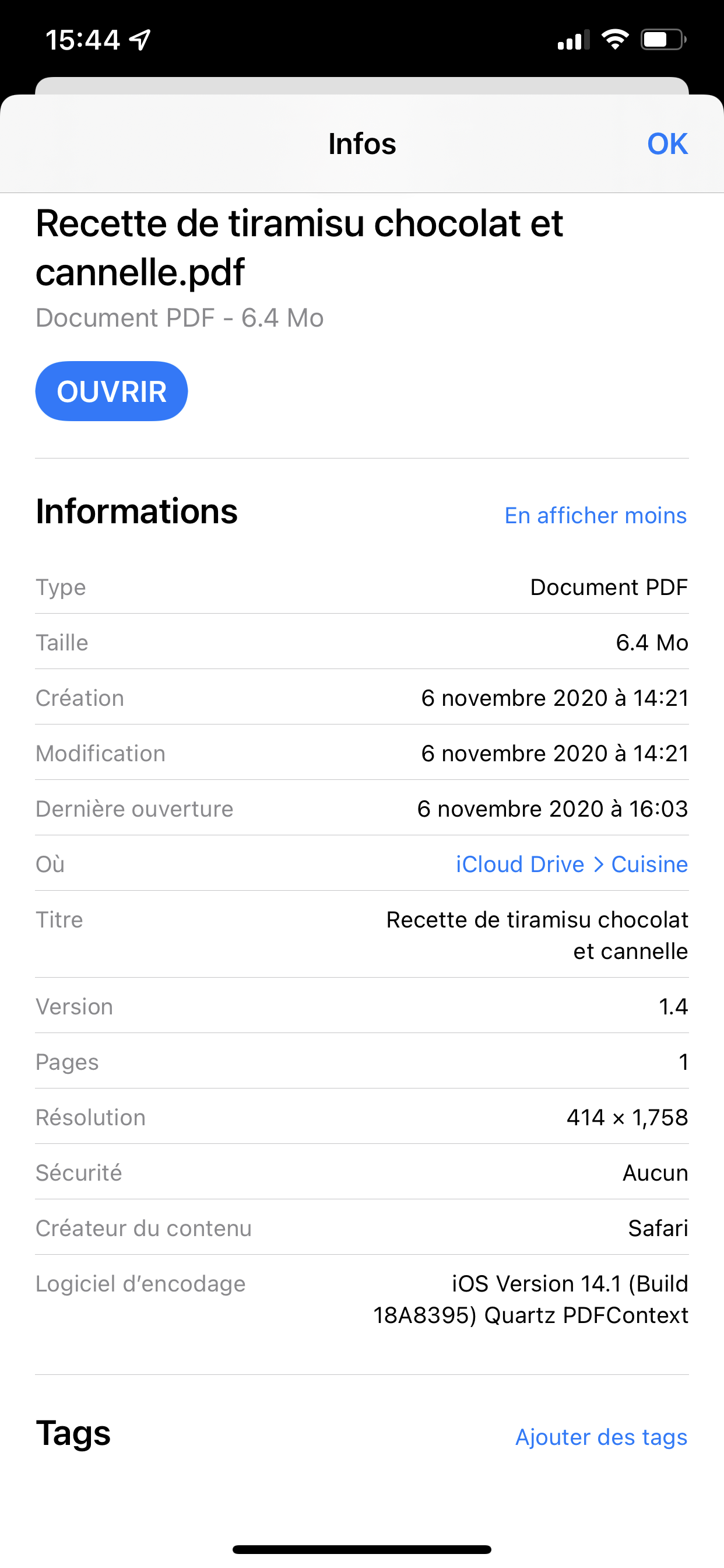Tap the battery icon in the status bar
Screen dimensions: 724x1568
(663, 40)
